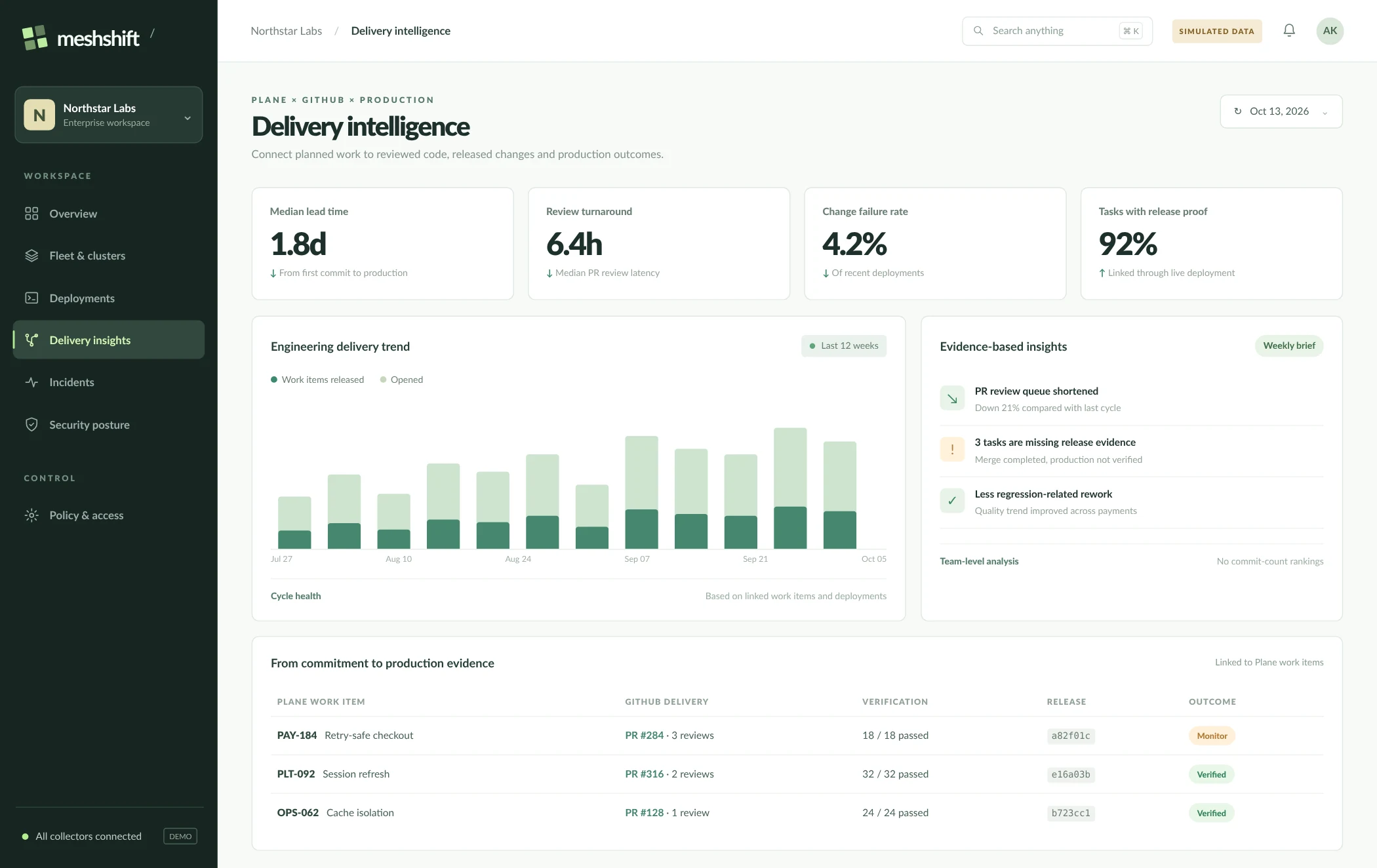This screenshot has width=1377, height=868.
Task: Click the Northstar Labs N workspace badge
Action: pyautogui.click(x=39, y=115)
